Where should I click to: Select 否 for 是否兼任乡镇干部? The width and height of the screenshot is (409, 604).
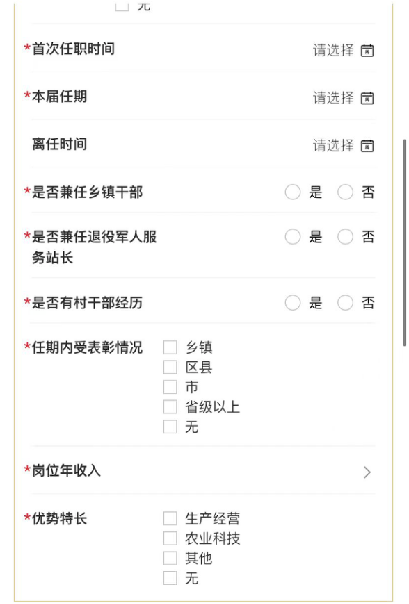(x=345, y=192)
